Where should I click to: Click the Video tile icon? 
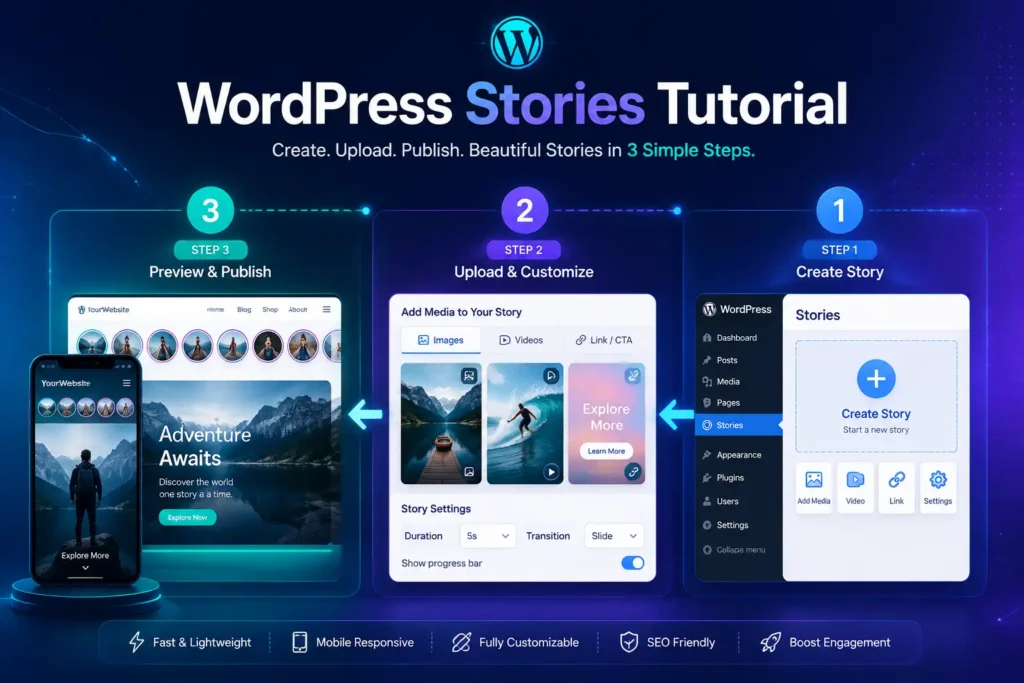(855, 480)
